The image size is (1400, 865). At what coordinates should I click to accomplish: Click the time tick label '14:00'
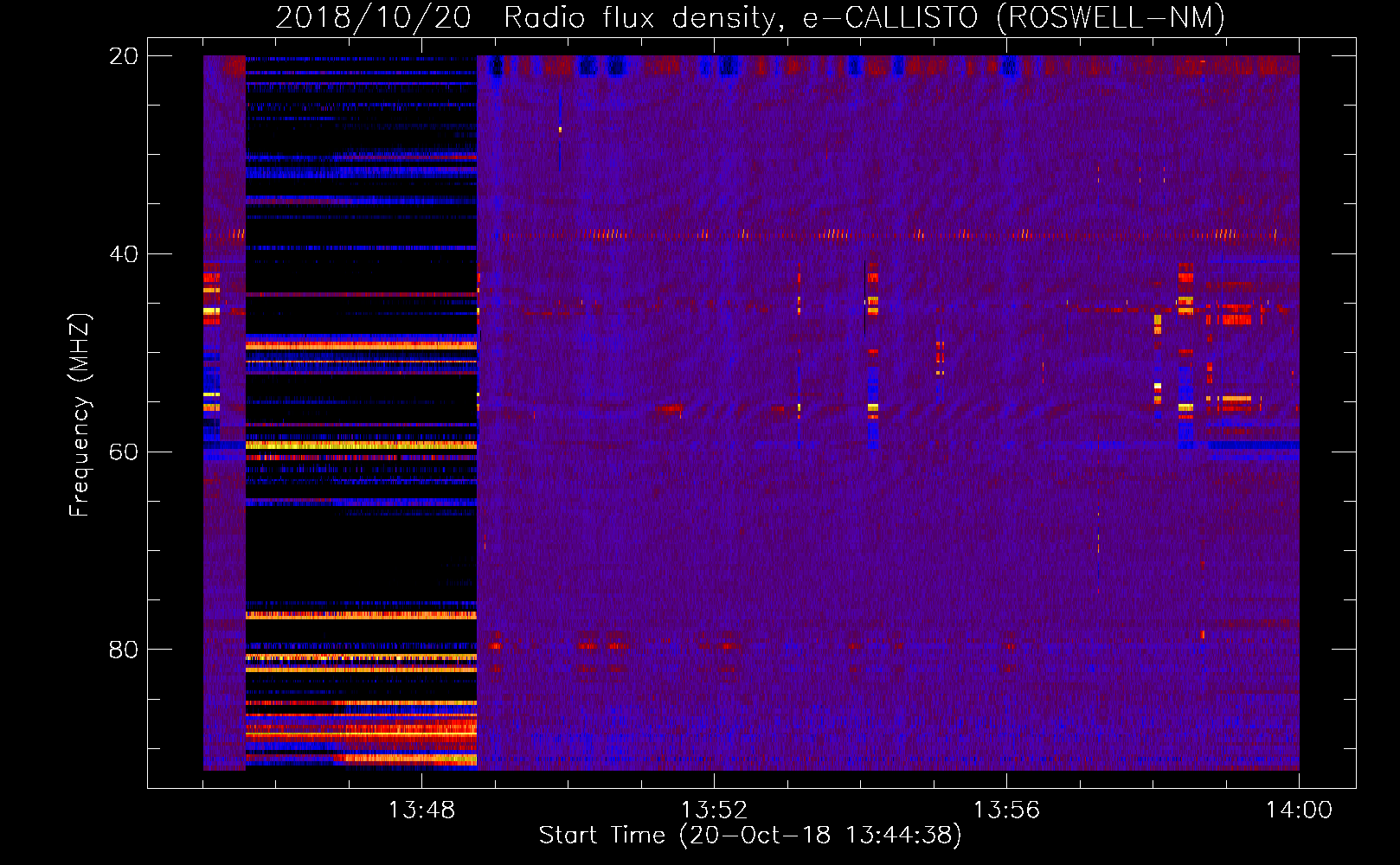(x=1299, y=811)
